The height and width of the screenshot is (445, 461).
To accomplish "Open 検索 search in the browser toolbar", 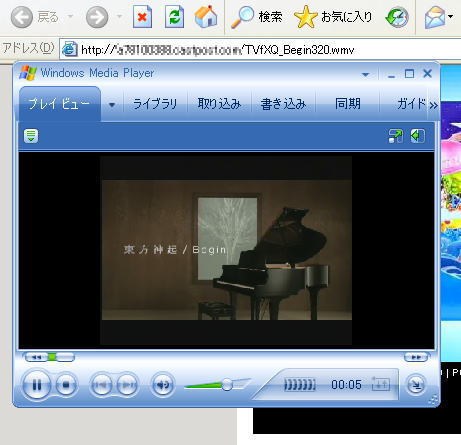I will point(257,17).
